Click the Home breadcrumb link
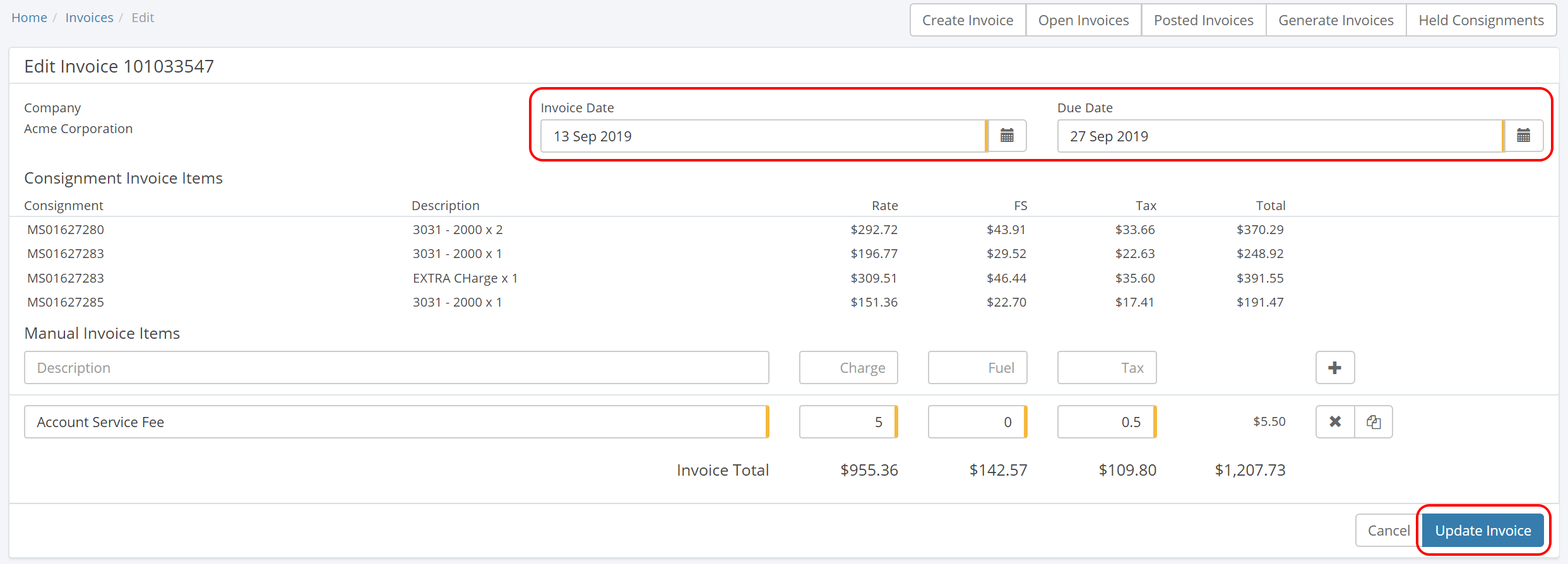The image size is (1568, 564). (x=29, y=18)
